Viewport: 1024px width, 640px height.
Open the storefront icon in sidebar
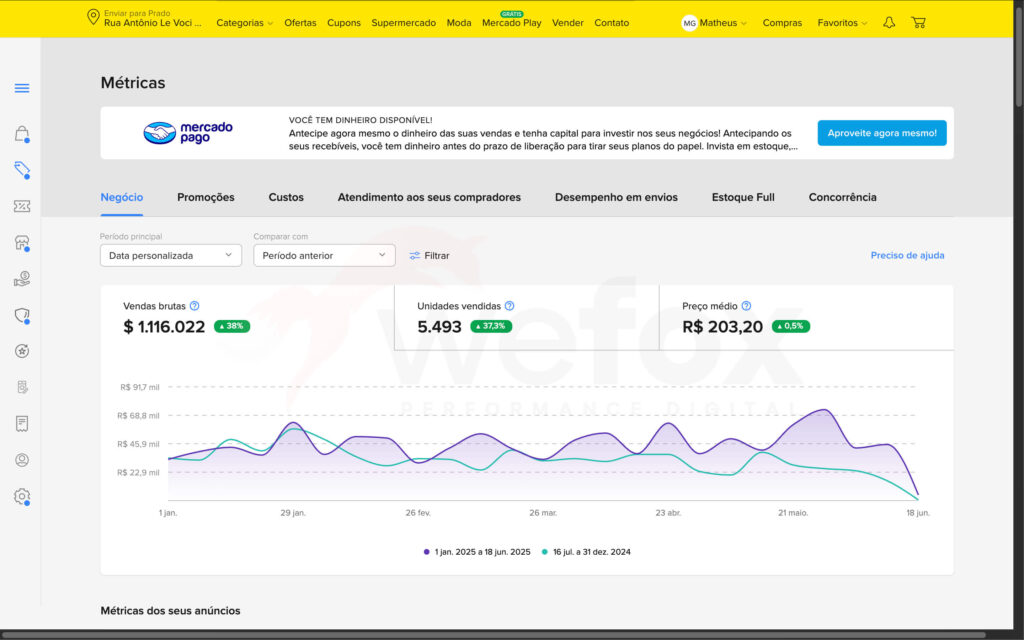coord(22,243)
